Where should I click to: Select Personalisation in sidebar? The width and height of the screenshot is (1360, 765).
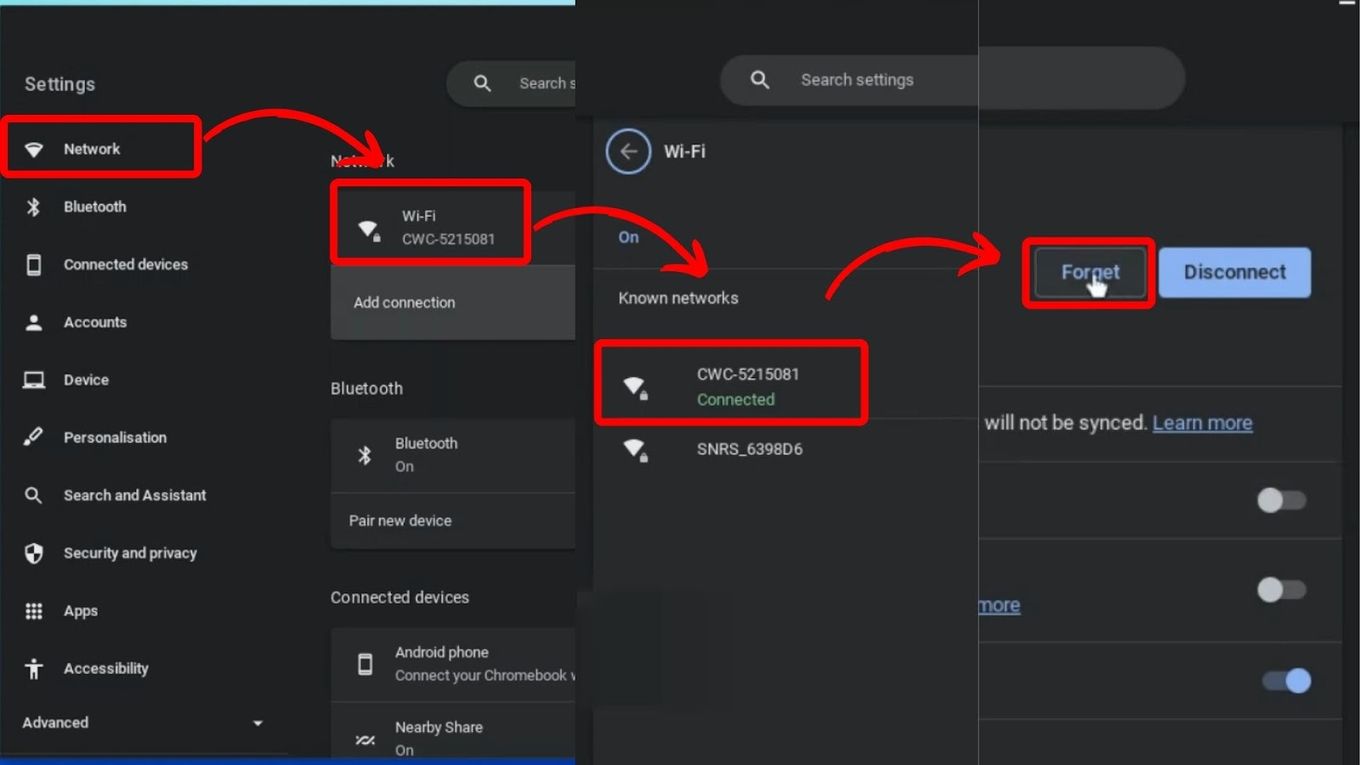pyautogui.click(x=115, y=437)
